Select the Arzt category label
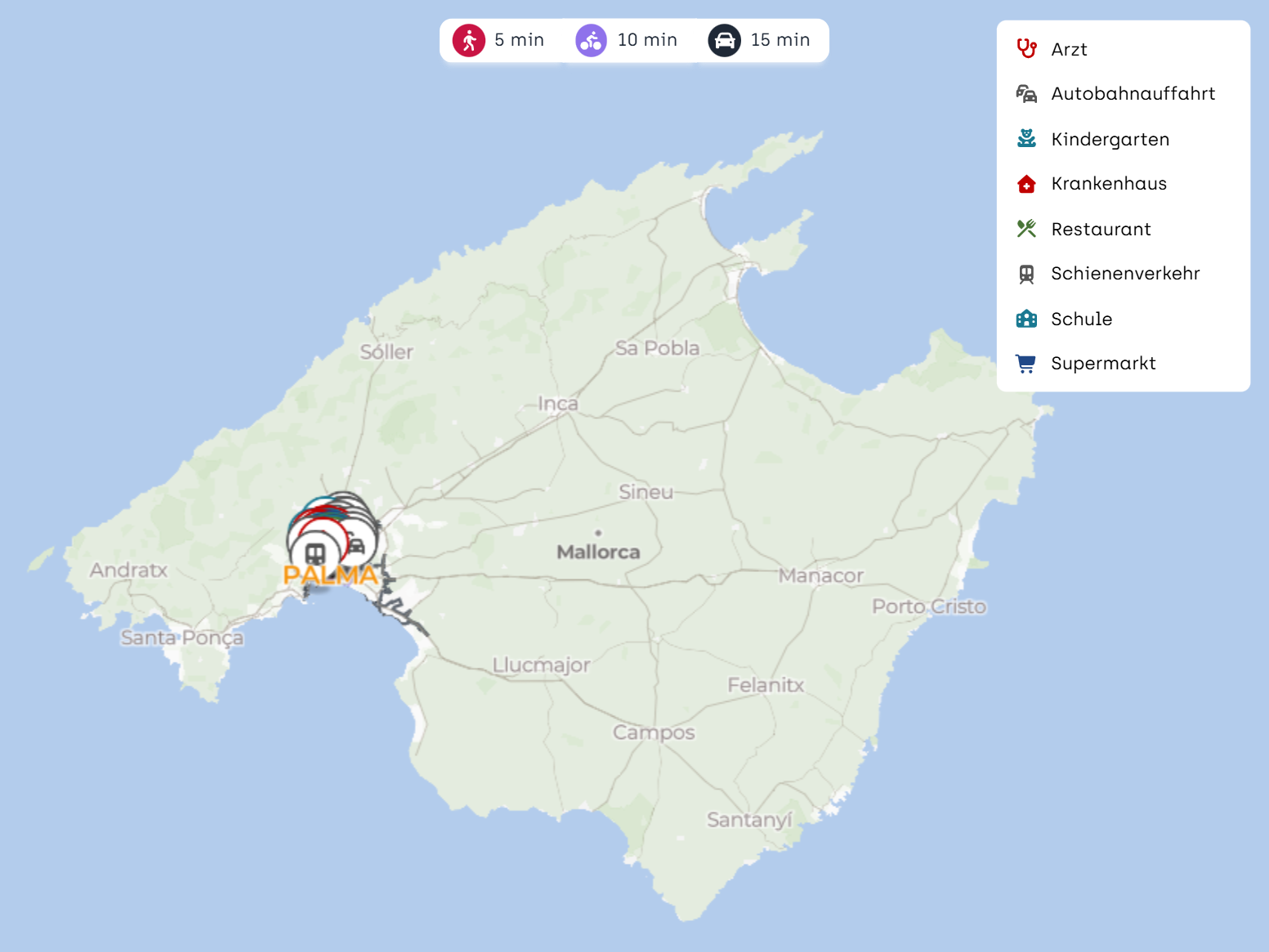The width and height of the screenshot is (1269, 952). point(1069,50)
